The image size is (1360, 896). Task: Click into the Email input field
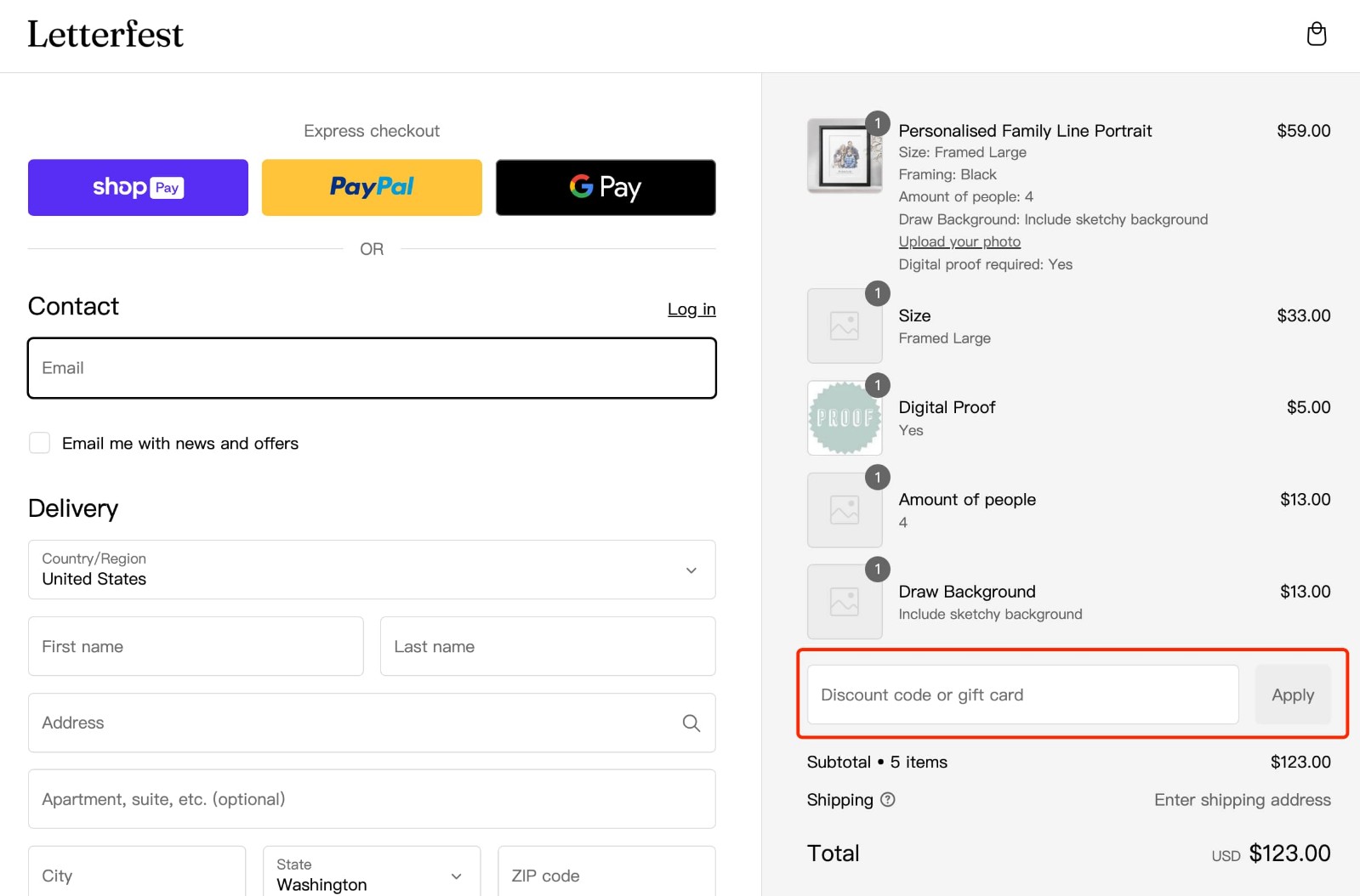(x=372, y=368)
